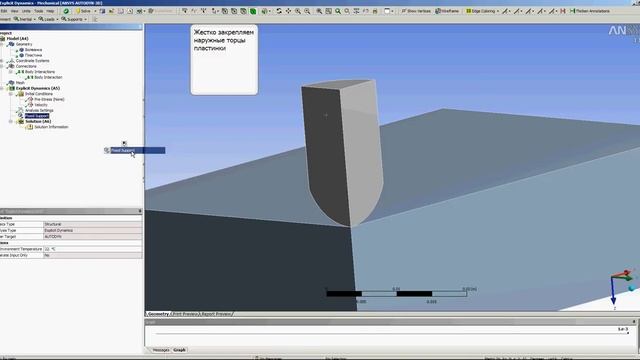Viewport: 640px width, 360px height.
Task: Select the Initial Conditions tree node
Action: point(39,93)
